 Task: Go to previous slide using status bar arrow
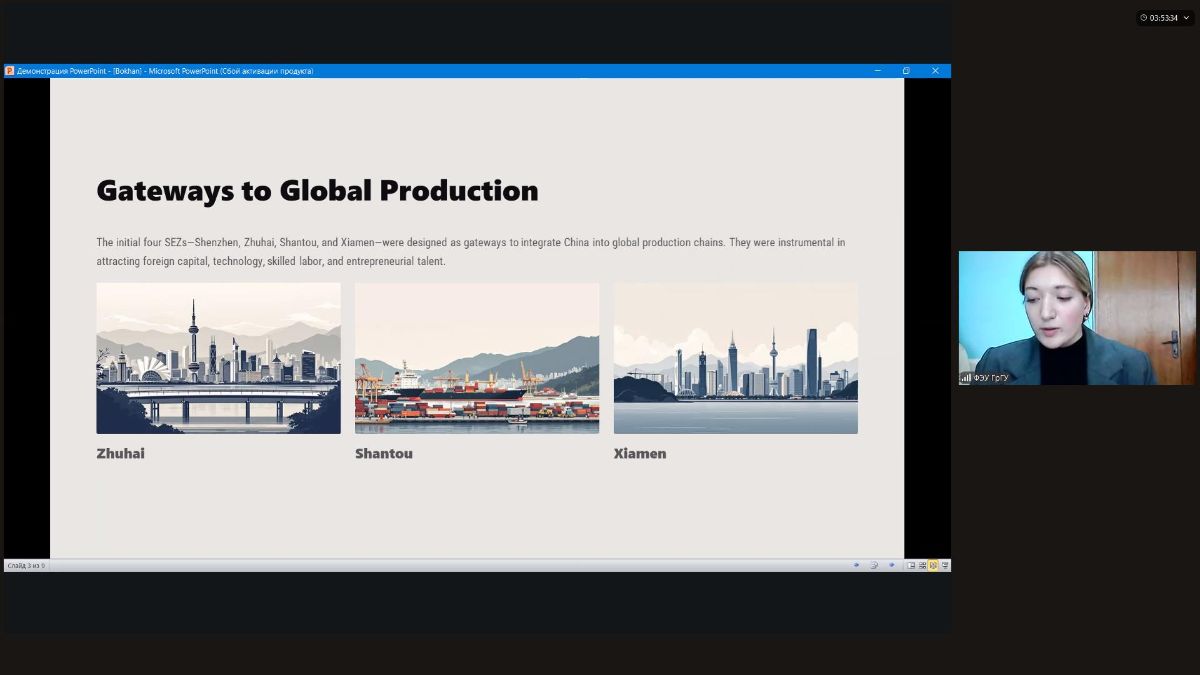(856, 565)
